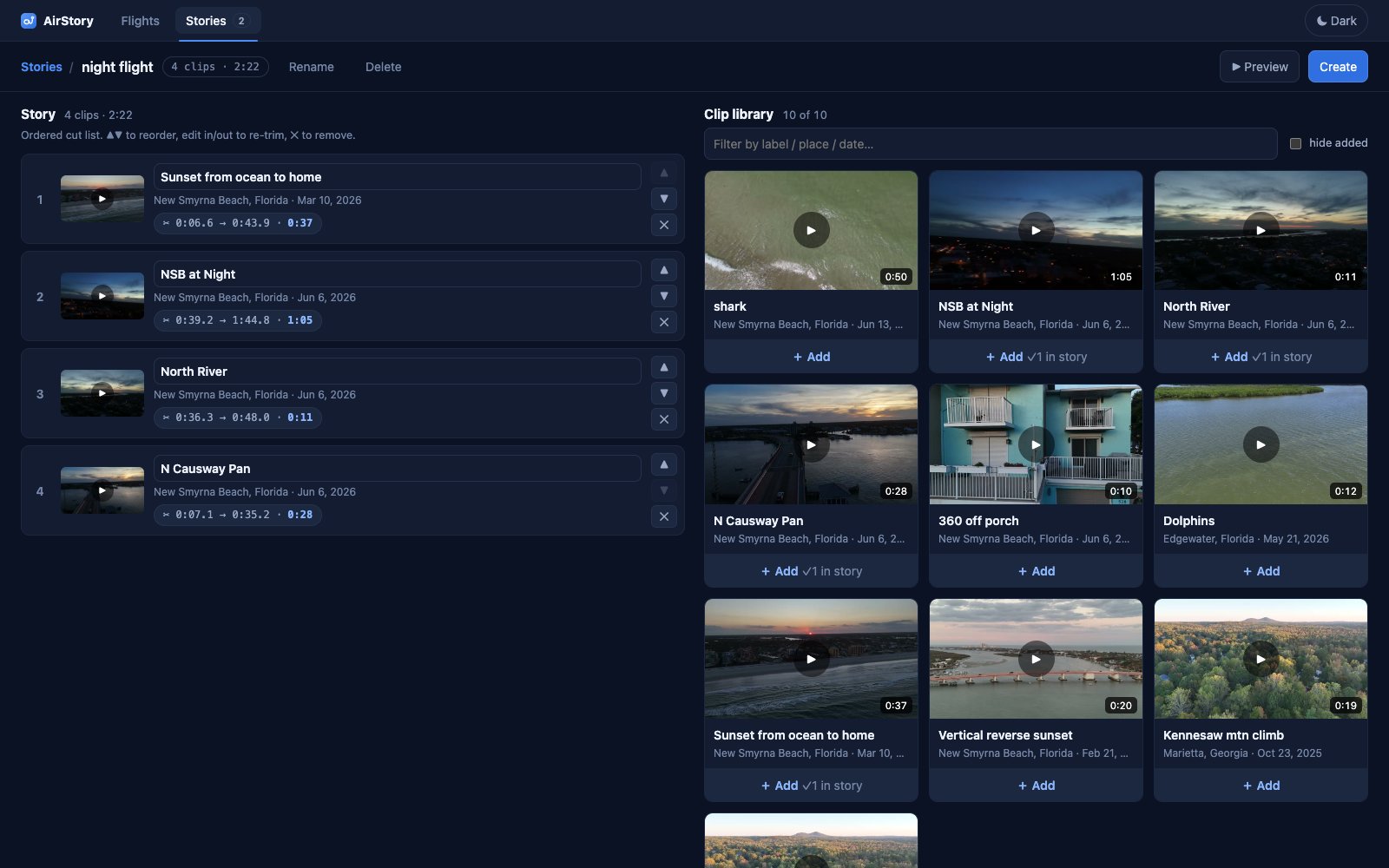The width and height of the screenshot is (1389, 868).
Task: Click the Clip library heading
Action: (x=739, y=115)
